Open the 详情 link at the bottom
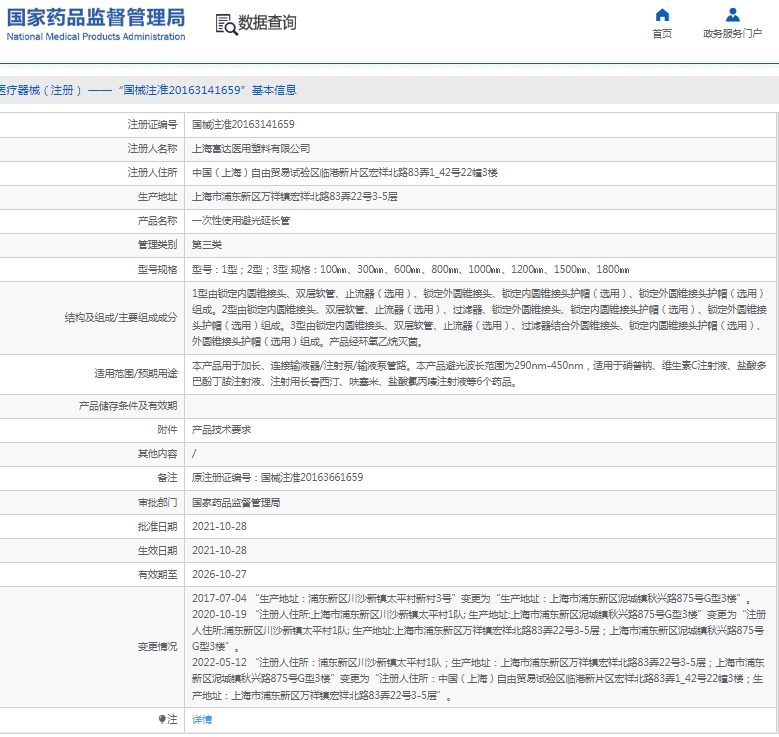Image resolution: width=779 pixels, height=737 pixels. coord(202,719)
